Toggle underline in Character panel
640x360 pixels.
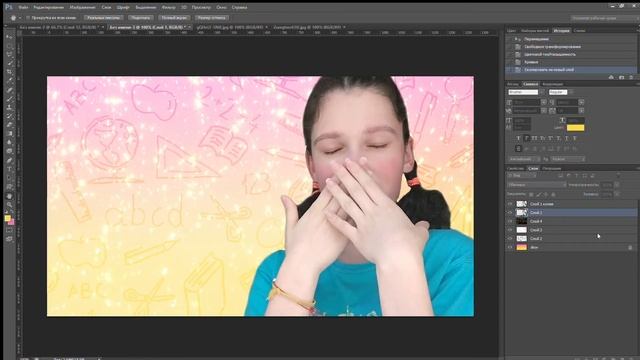[x=567, y=138]
